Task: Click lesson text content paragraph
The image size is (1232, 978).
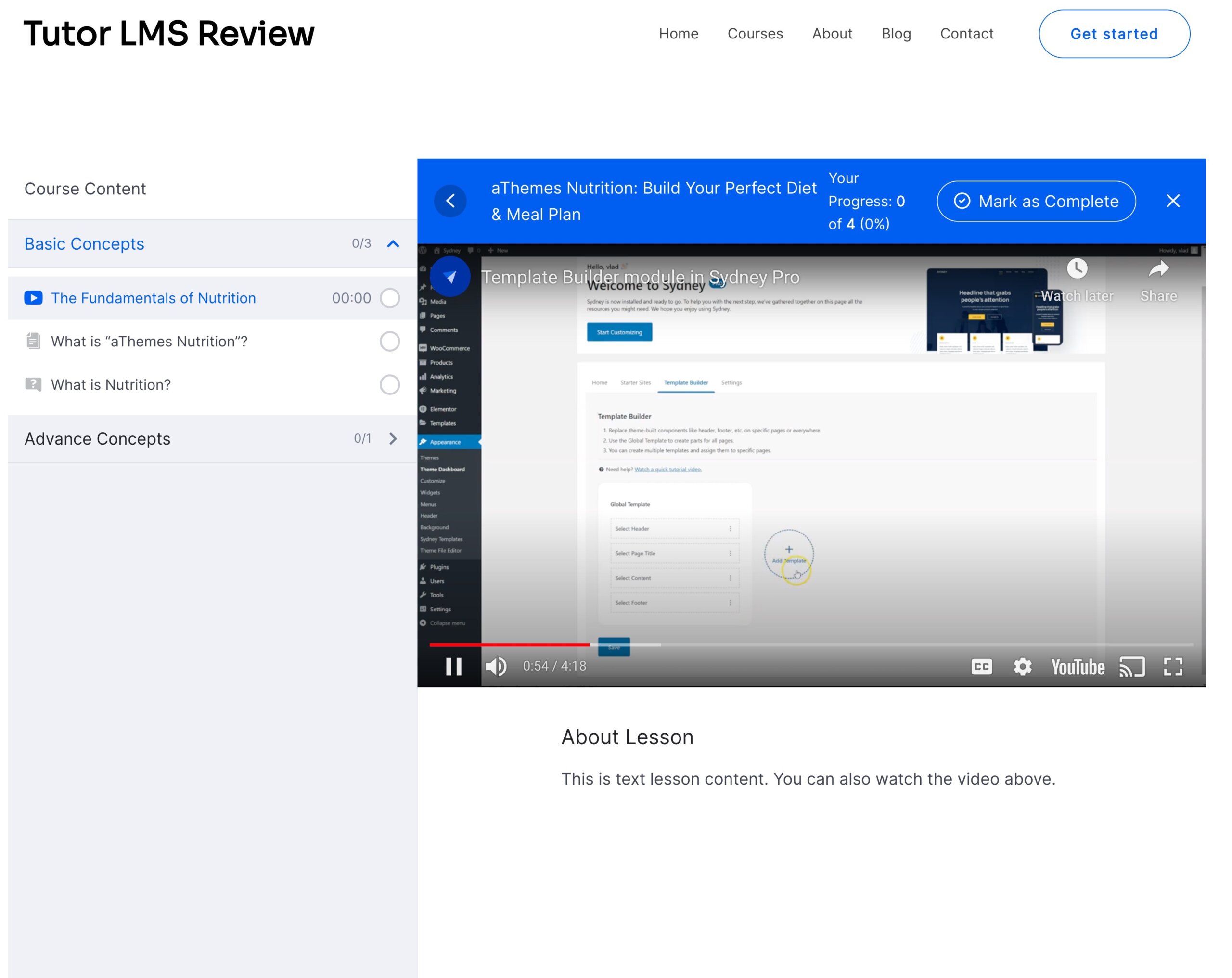Action: point(808,779)
